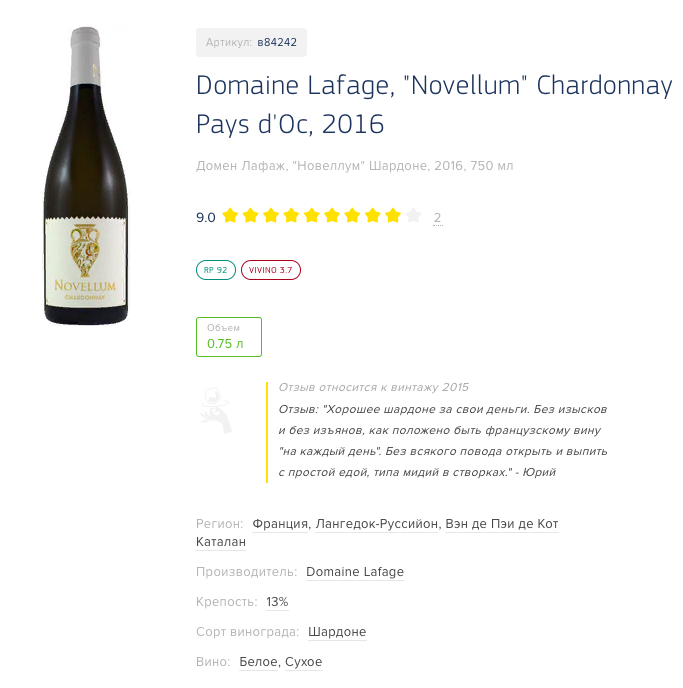
Task: Open the Лангедок-Руссийон region link
Action: [x=376, y=524]
